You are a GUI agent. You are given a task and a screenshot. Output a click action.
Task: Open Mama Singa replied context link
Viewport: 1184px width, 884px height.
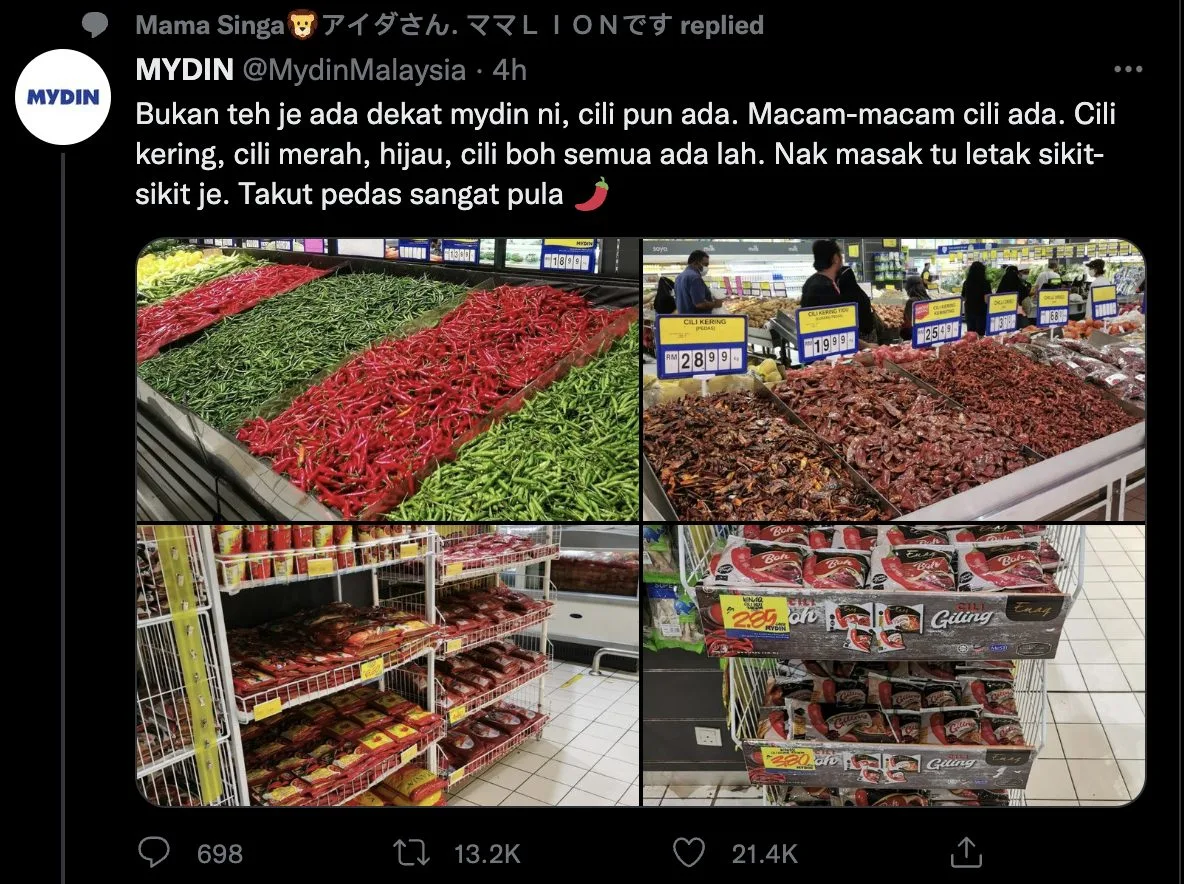(x=449, y=26)
